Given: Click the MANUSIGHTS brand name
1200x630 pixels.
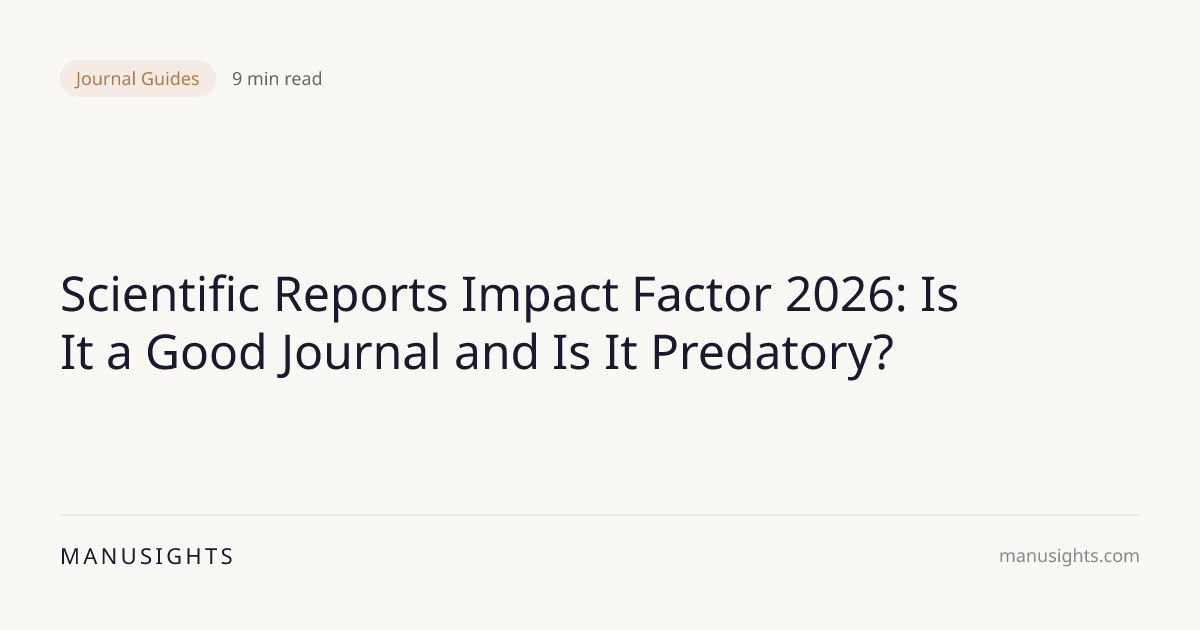Looking at the screenshot, I should 147,557.
